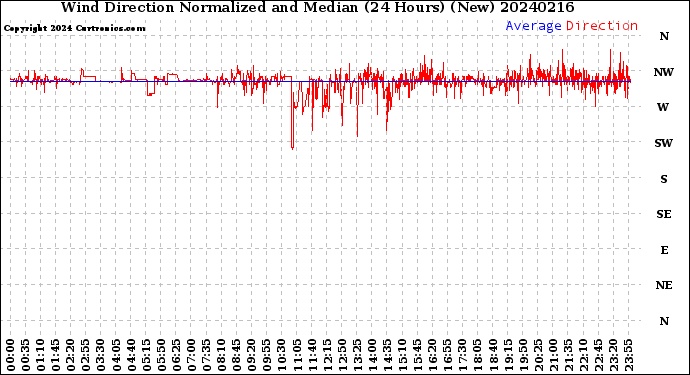690x375 pixels.
Task: Click the 'W' axis label
Action: [x=663, y=107]
